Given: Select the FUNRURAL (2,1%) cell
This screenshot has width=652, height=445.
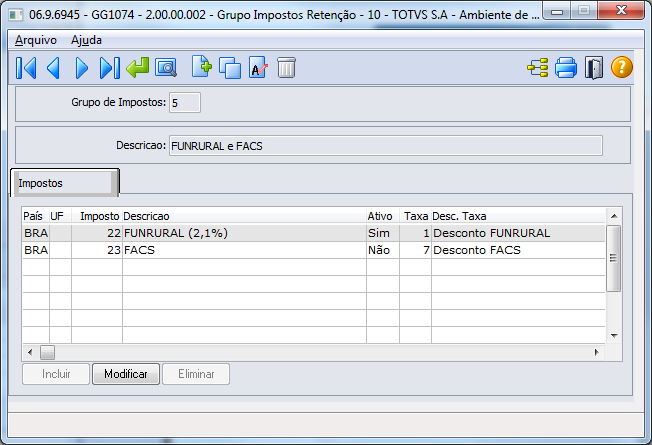Looking at the screenshot, I should (244, 233).
